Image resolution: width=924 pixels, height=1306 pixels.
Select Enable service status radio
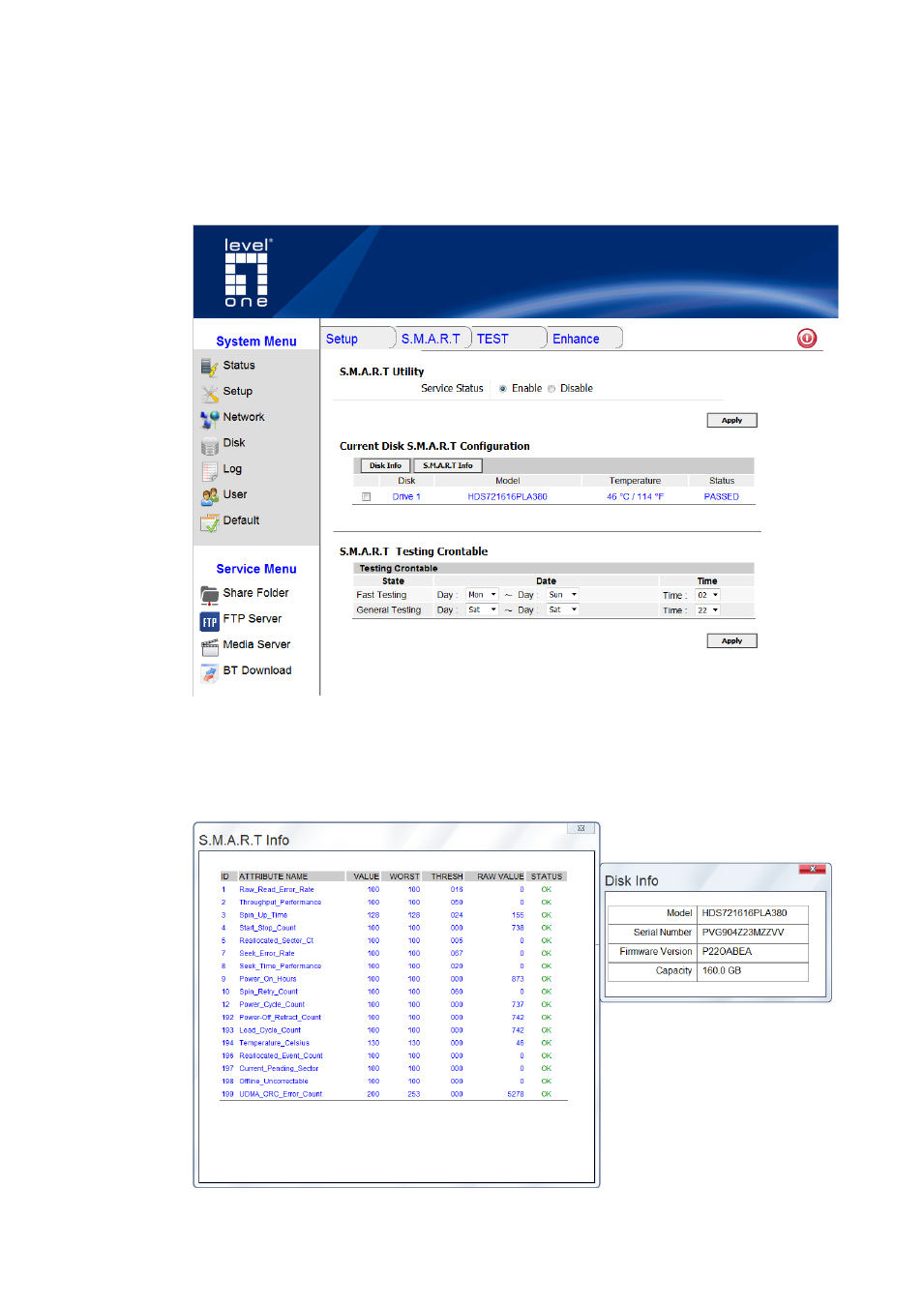(502, 389)
